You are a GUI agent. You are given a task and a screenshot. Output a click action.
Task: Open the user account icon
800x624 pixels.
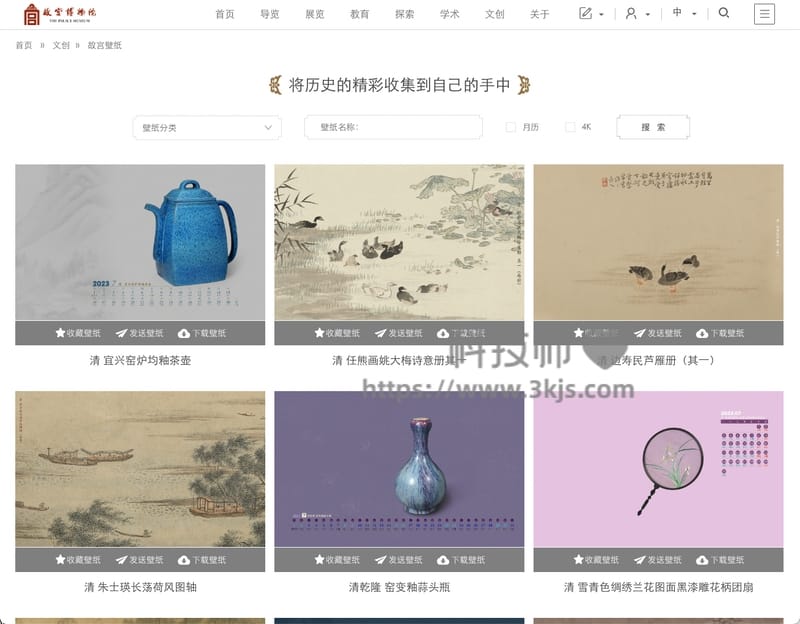[631, 13]
